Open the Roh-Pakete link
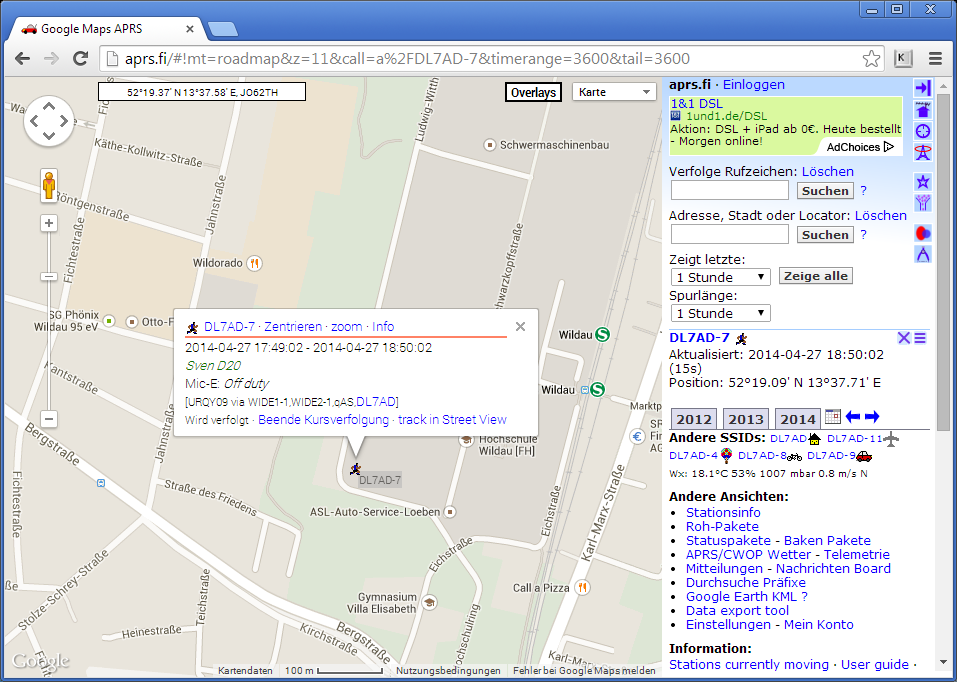Screen dimensions: 957x682 [723, 526]
